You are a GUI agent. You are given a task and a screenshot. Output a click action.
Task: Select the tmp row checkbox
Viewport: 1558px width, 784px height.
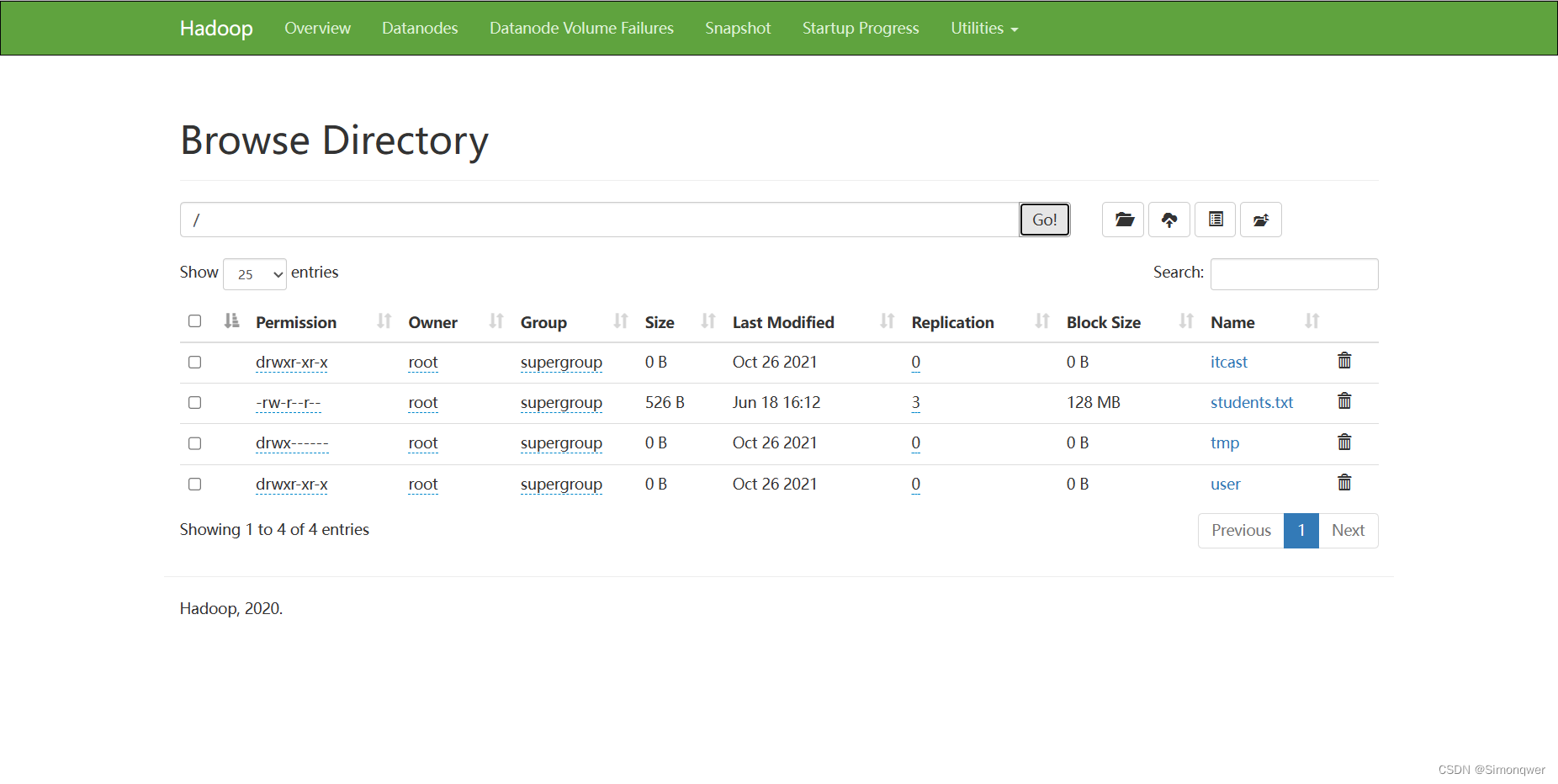click(x=194, y=442)
